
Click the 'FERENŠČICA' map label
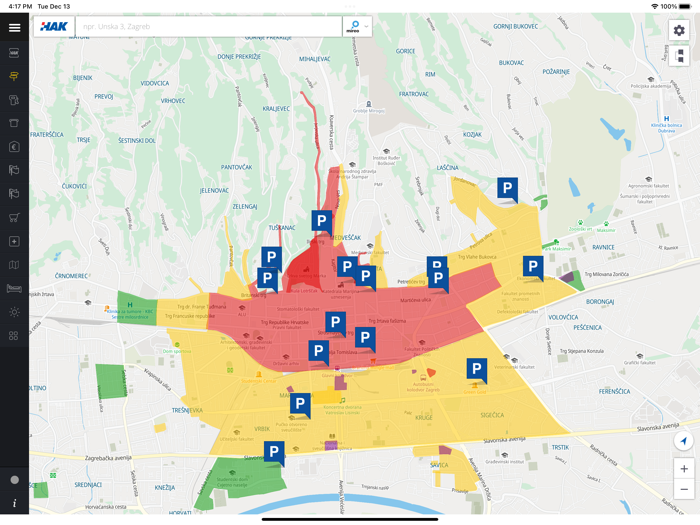point(615,392)
